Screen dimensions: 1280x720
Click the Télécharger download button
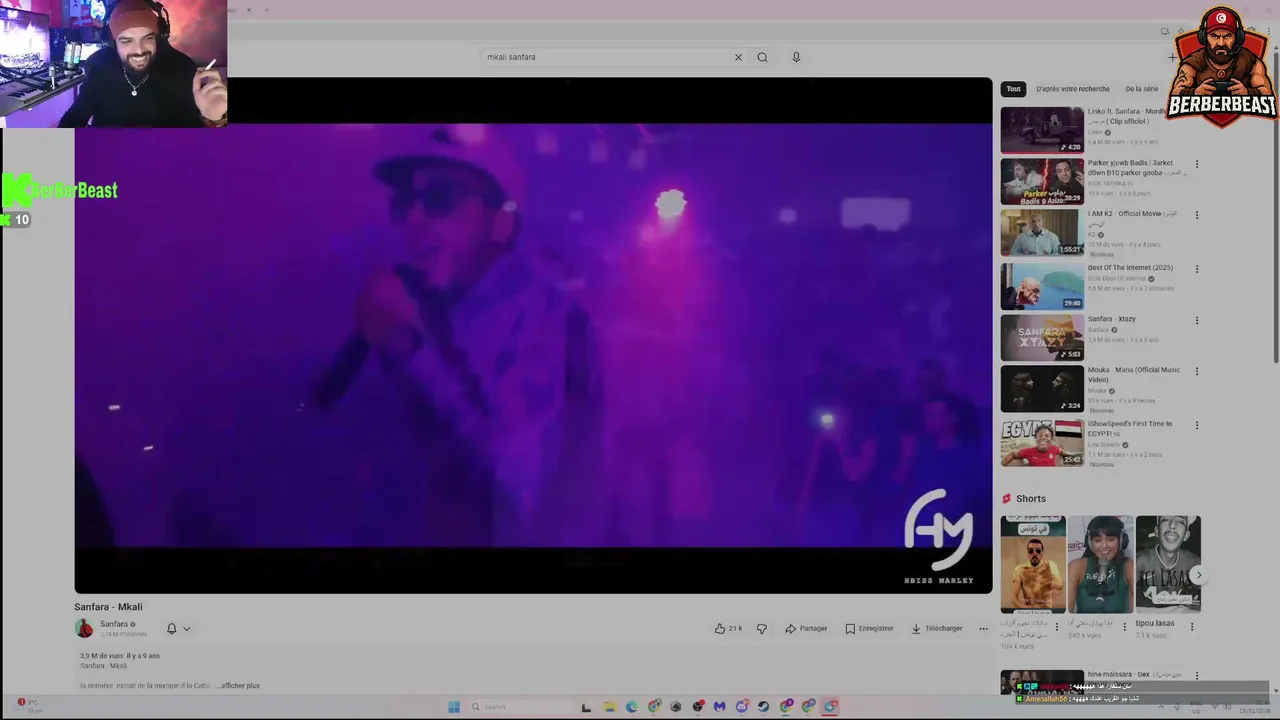(x=937, y=629)
